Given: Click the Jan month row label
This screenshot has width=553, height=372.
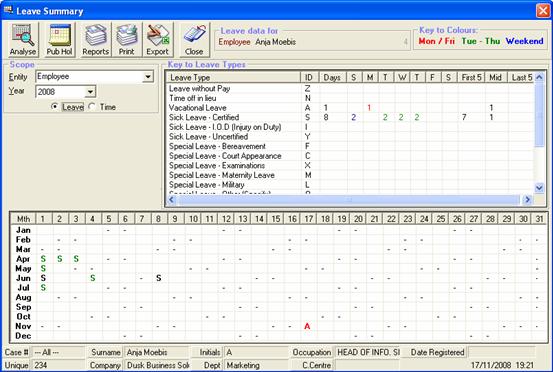Looking at the screenshot, I should point(23,230).
